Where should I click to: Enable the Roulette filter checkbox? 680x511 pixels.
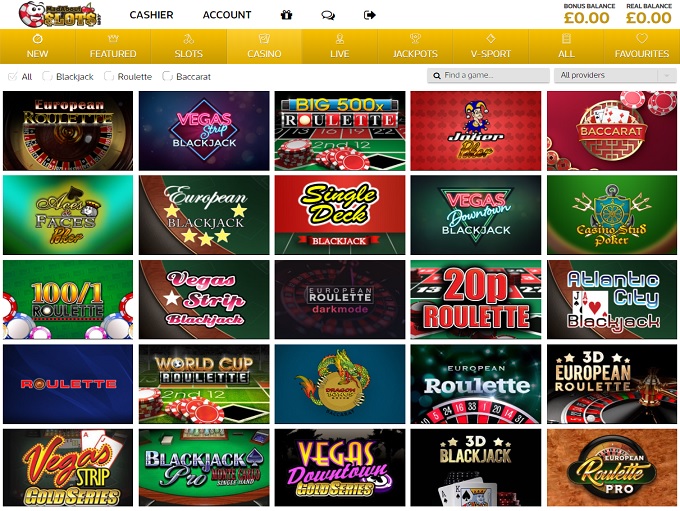click(109, 76)
